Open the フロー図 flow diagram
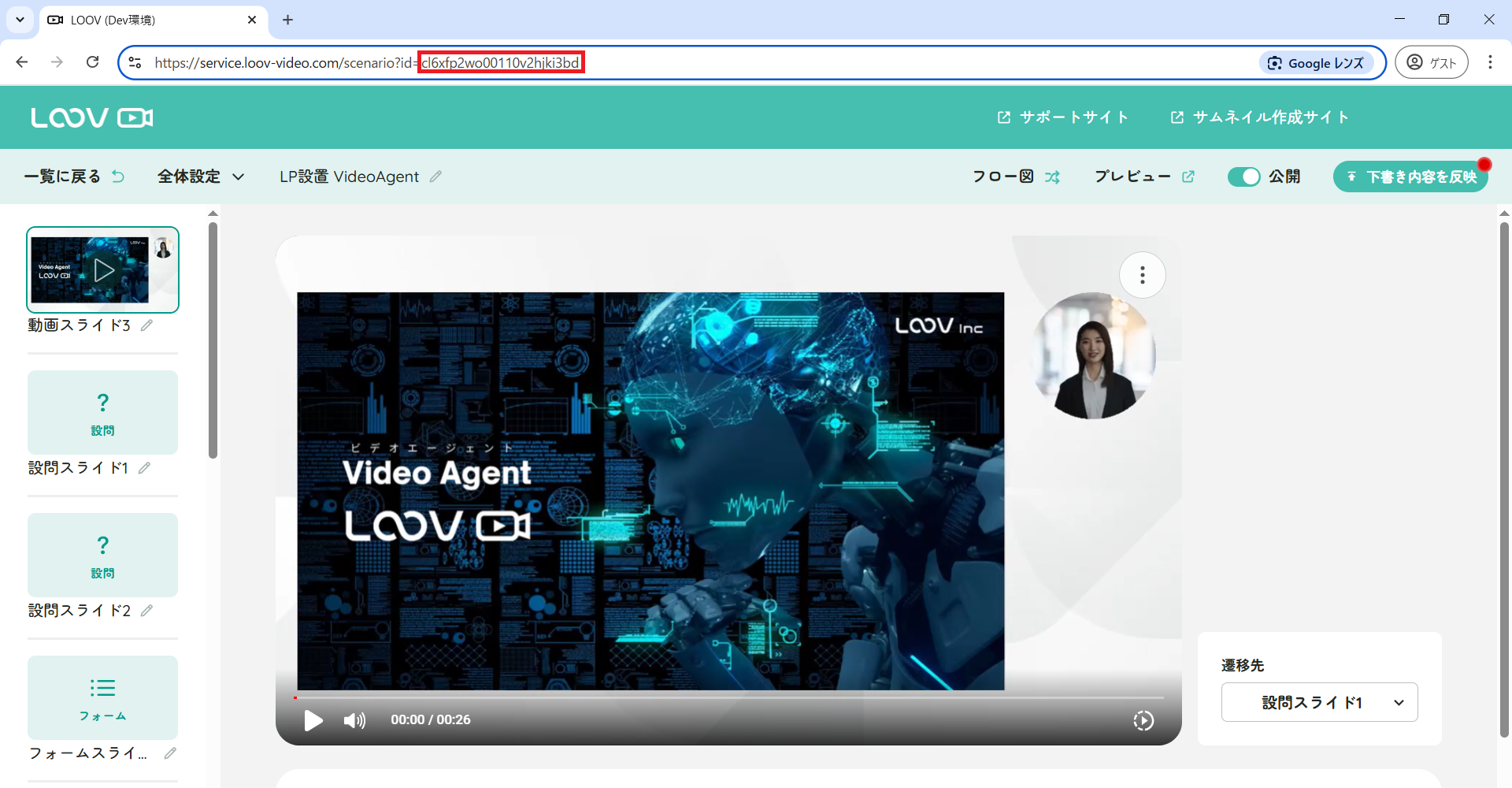Screen dimensions: 1512x788 pyautogui.click(x=1016, y=177)
